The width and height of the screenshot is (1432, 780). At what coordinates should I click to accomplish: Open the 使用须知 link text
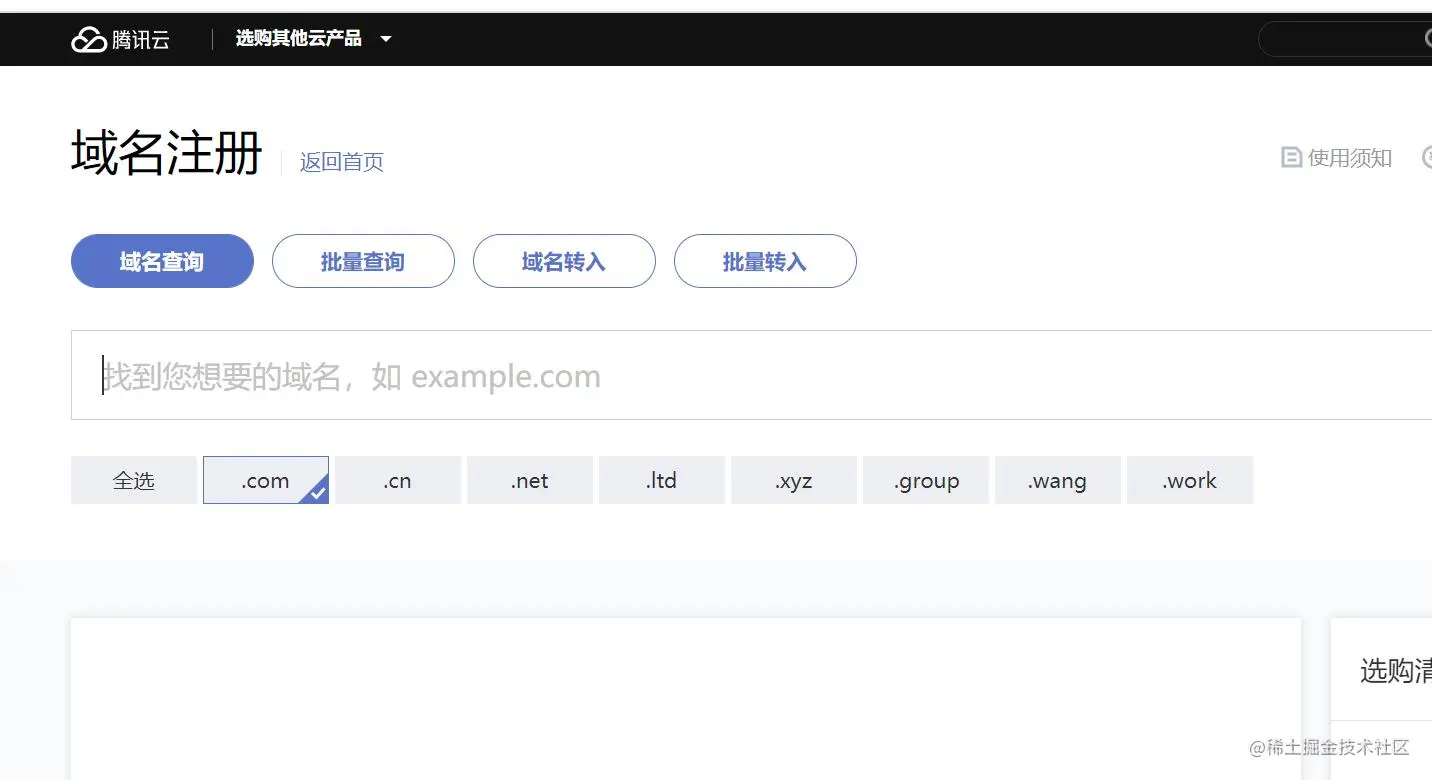[1350, 158]
